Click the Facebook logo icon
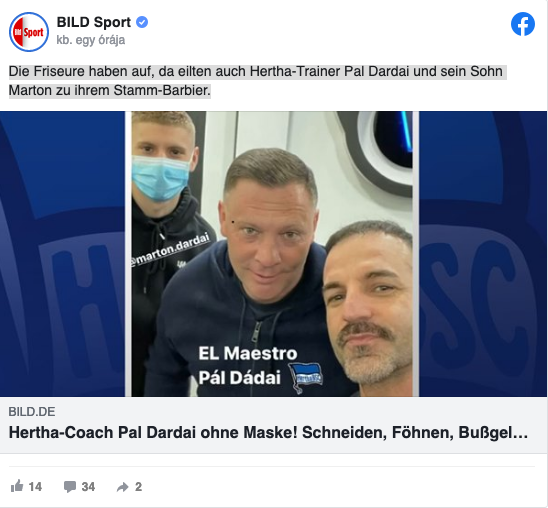Screen dimensions: 548x508 (x=523, y=24)
